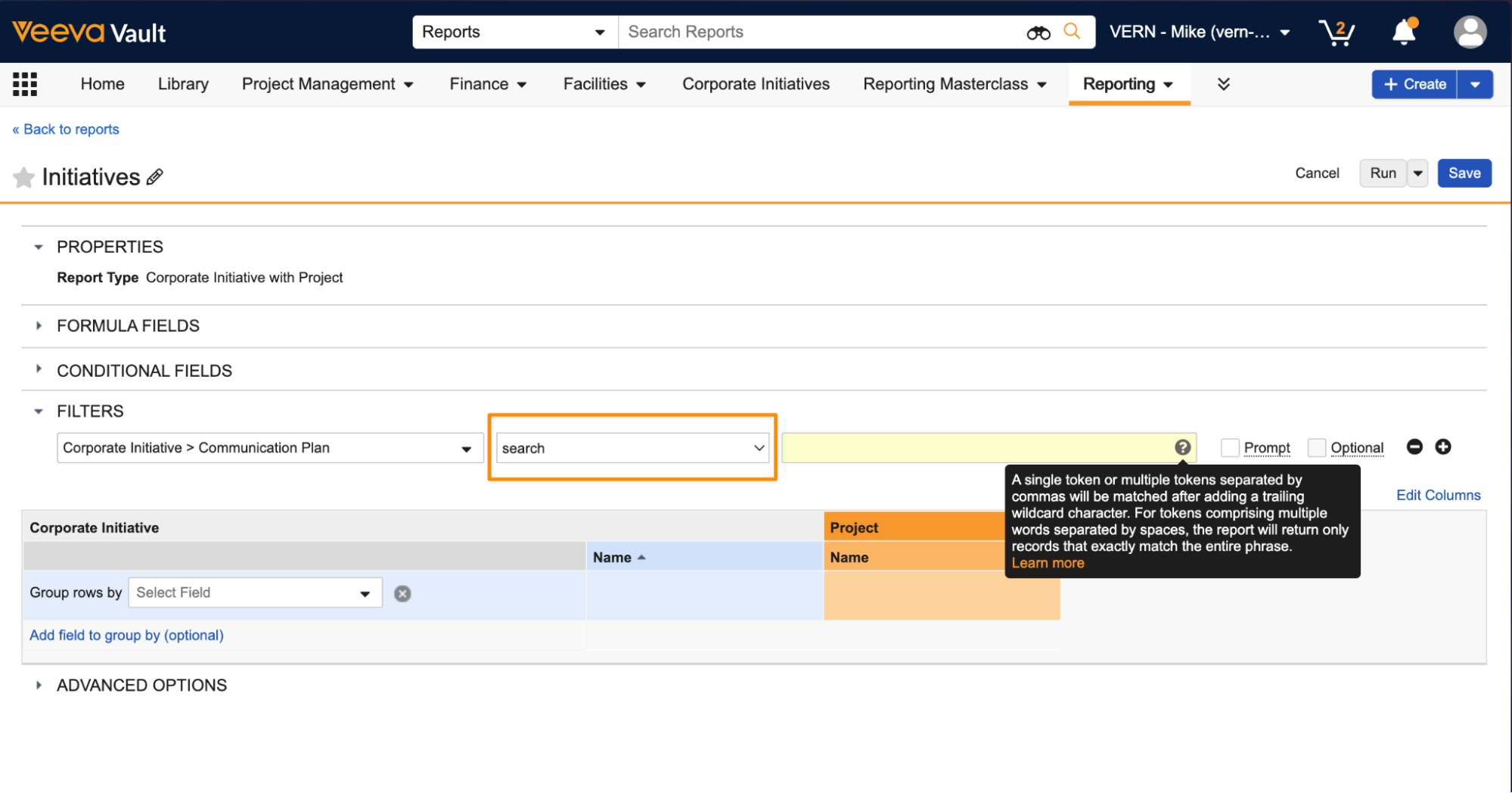The width and height of the screenshot is (1512, 793).
Task: Open the Reports search scope dropdown
Action: coord(515,32)
